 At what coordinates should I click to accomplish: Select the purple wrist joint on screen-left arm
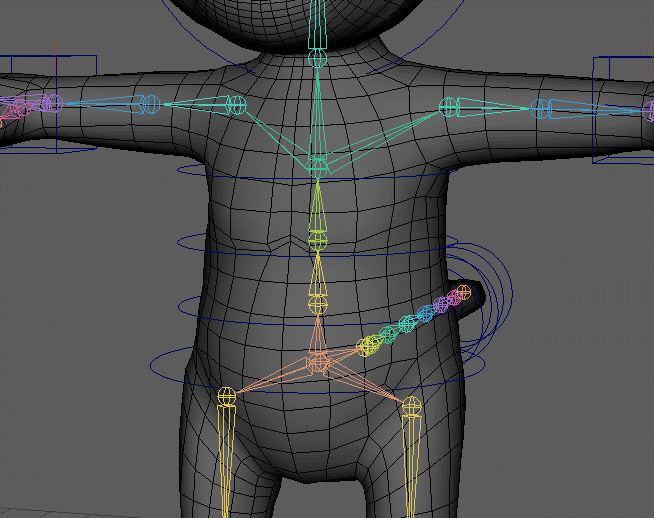[x=53, y=103]
